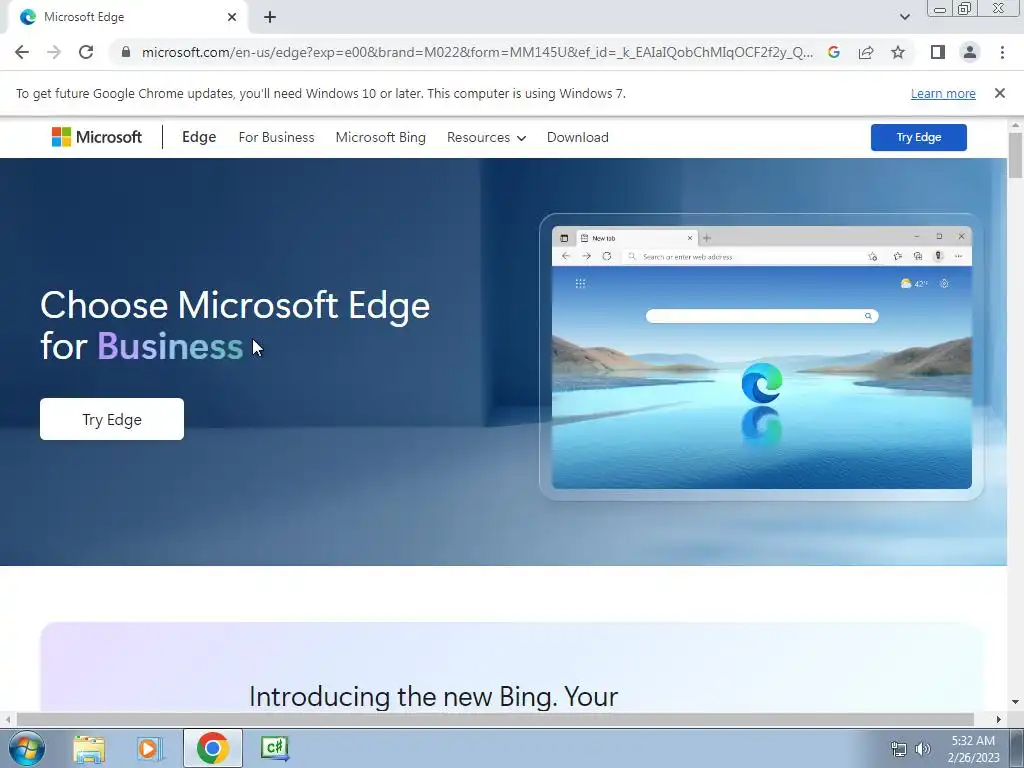
Task: Click the taskbar clock
Action: pyautogui.click(x=973, y=749)
